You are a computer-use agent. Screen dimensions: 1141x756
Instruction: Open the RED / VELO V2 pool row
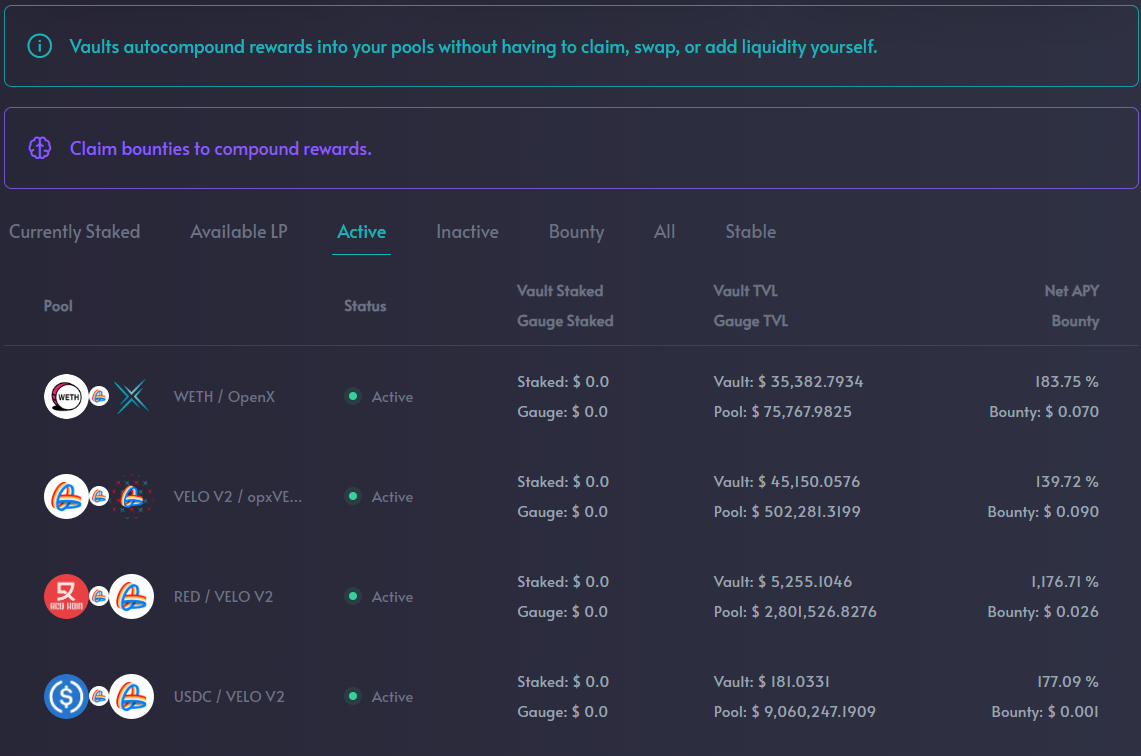[x=223, y=597]
